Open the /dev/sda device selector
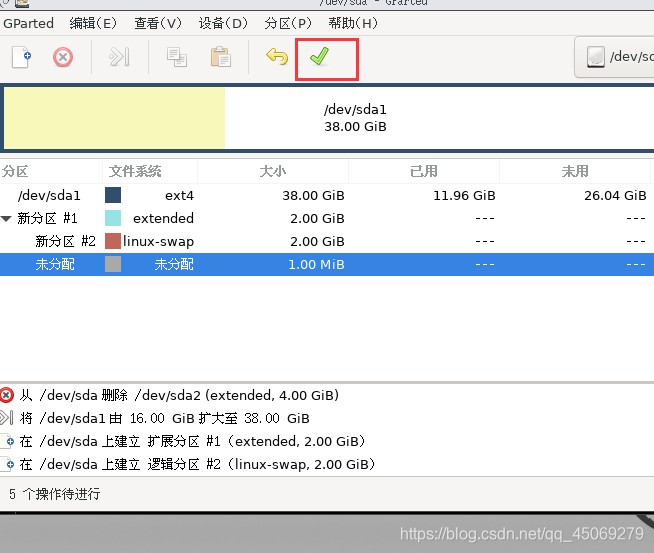The width and height of the screenshot is (654, 553). [x=614, y=57]
